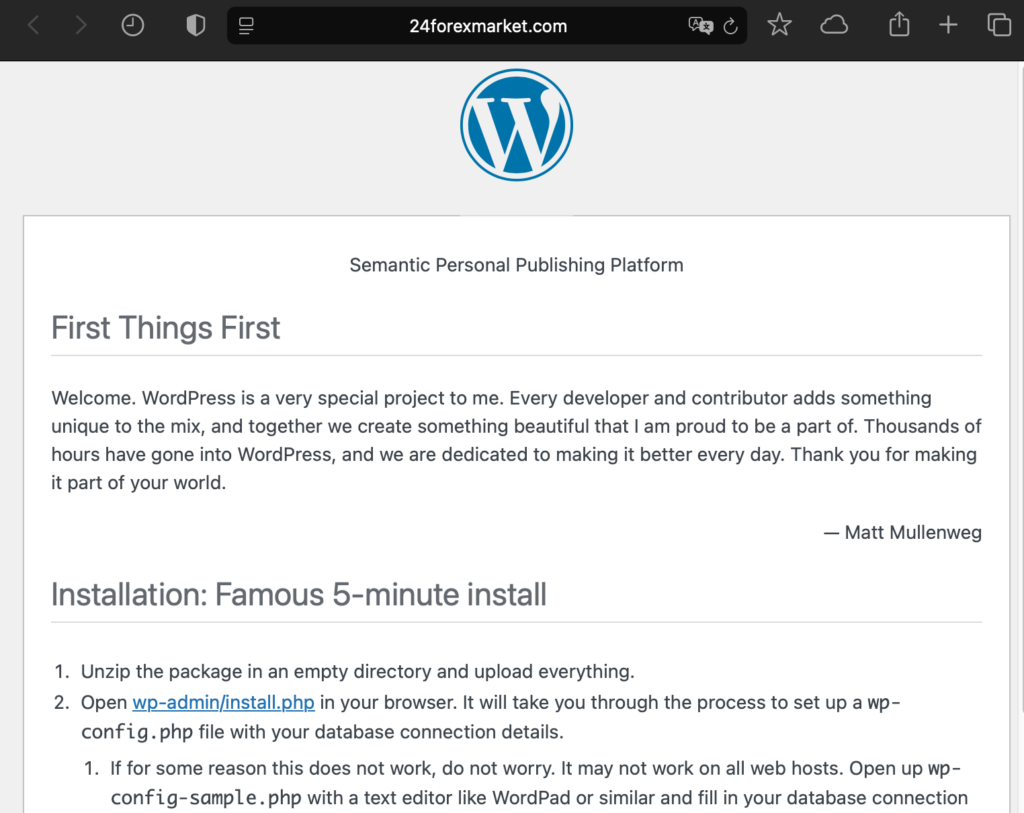1024x813 pixels.
Task: Add a new tab with plus icon
Action: pyautogui.click(x=948, y=25)
